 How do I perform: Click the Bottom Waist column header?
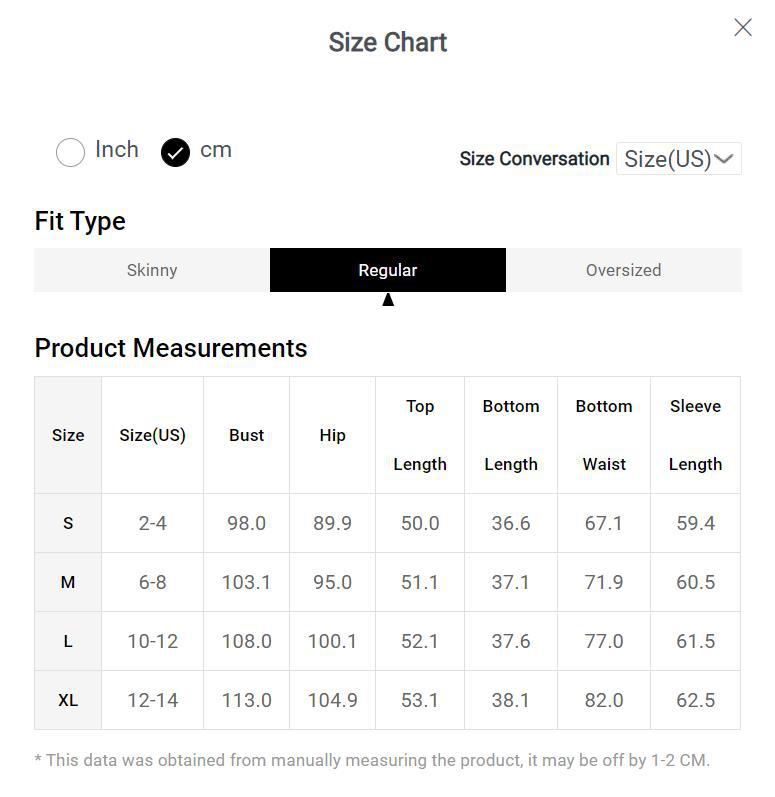click(604, 435)
